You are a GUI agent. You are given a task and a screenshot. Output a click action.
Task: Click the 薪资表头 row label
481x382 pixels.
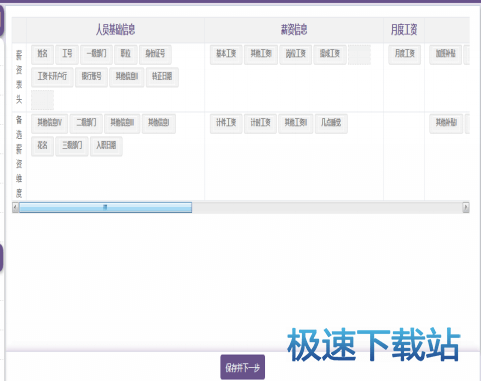coord(19,77)
